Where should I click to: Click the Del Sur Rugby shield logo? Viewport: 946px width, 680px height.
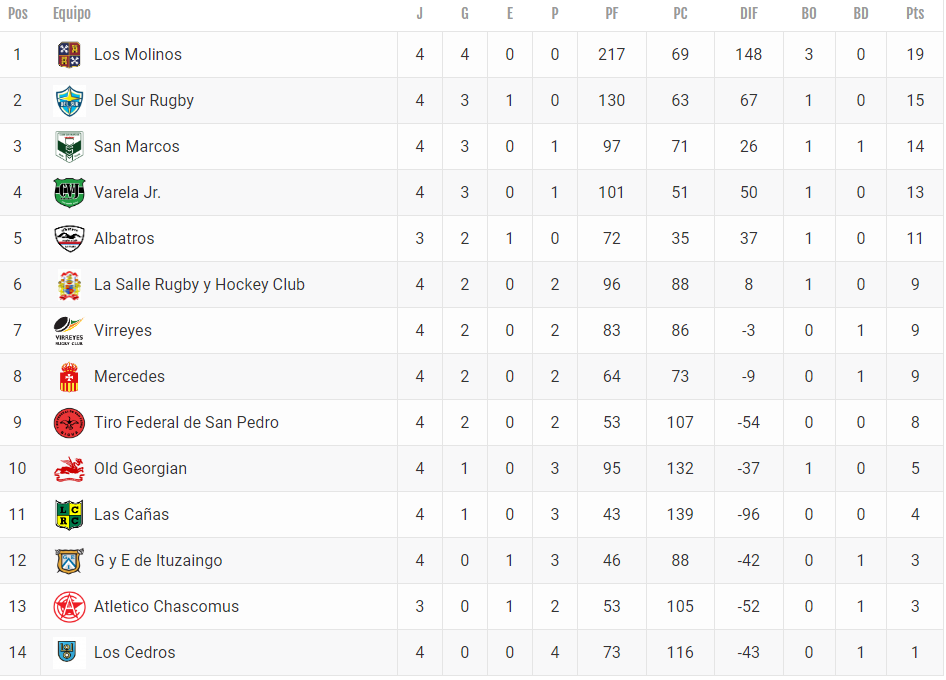coord(69,101)
